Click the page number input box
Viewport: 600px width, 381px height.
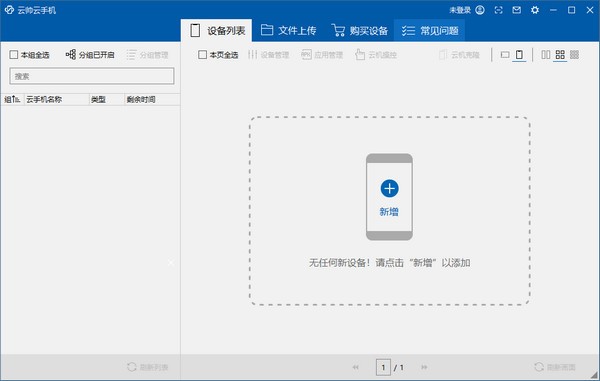pos(383,368)
